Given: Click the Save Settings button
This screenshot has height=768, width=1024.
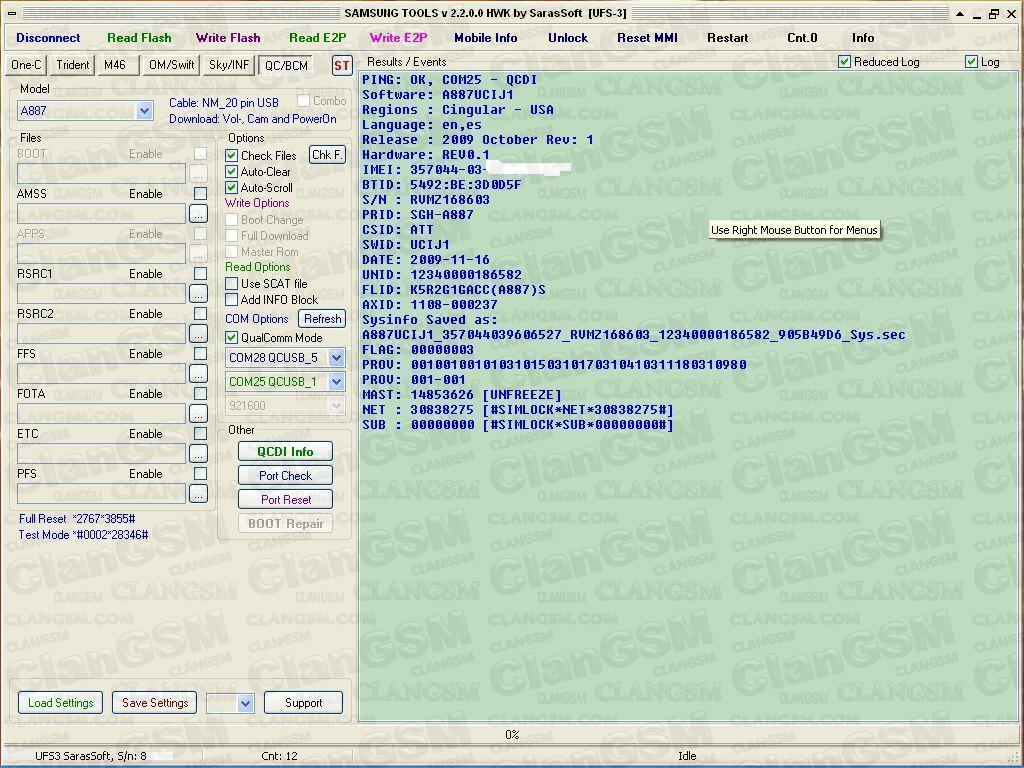Looking at the screenshot, I should point(155,703).
